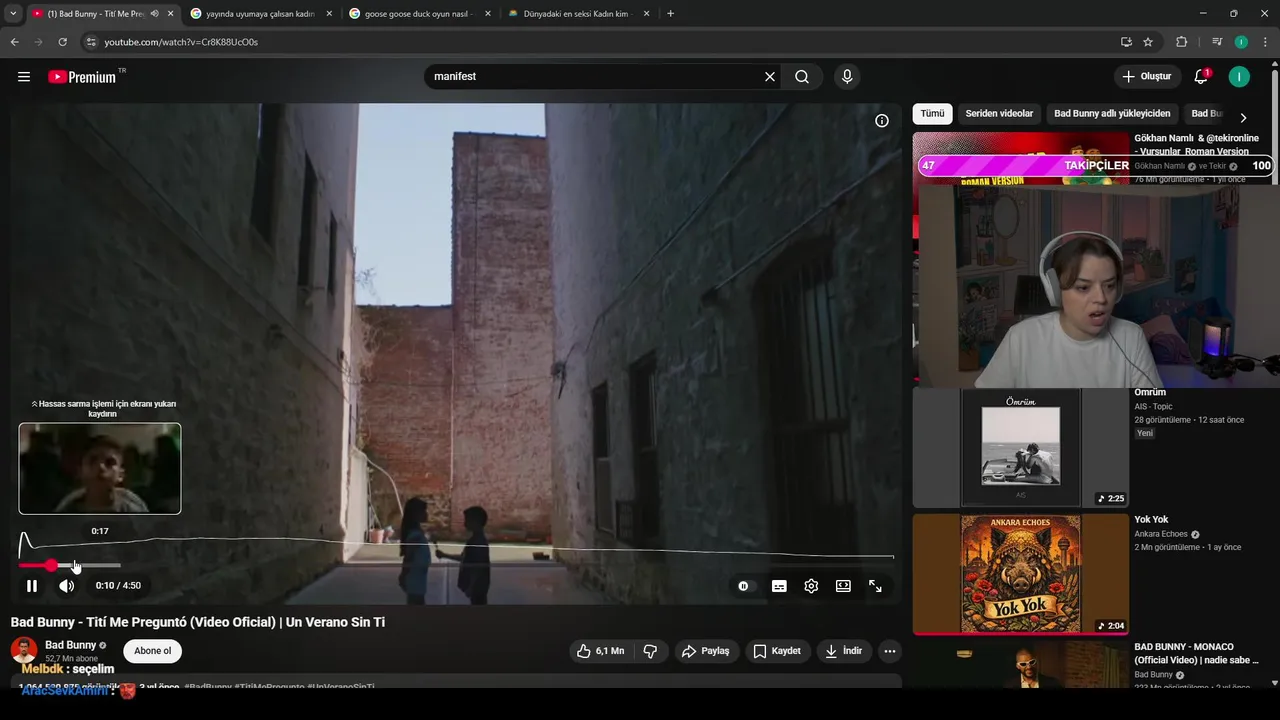Start voice search with the microphone icon
This screenshot has height=720, width=1280.
(x=847, y=77)
